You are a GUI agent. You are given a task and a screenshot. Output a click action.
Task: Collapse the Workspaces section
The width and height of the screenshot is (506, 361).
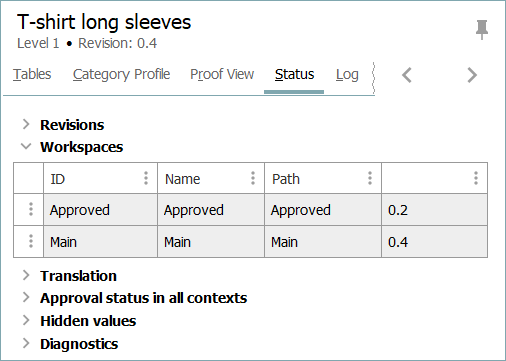pos(26,146)
